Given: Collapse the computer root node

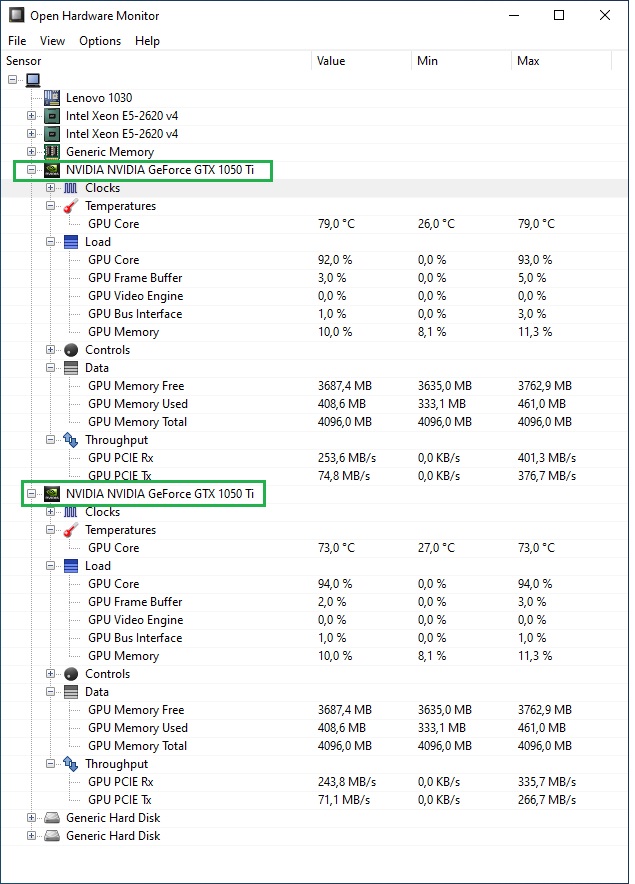Looking at the screenshot, I should pos(12,79).
